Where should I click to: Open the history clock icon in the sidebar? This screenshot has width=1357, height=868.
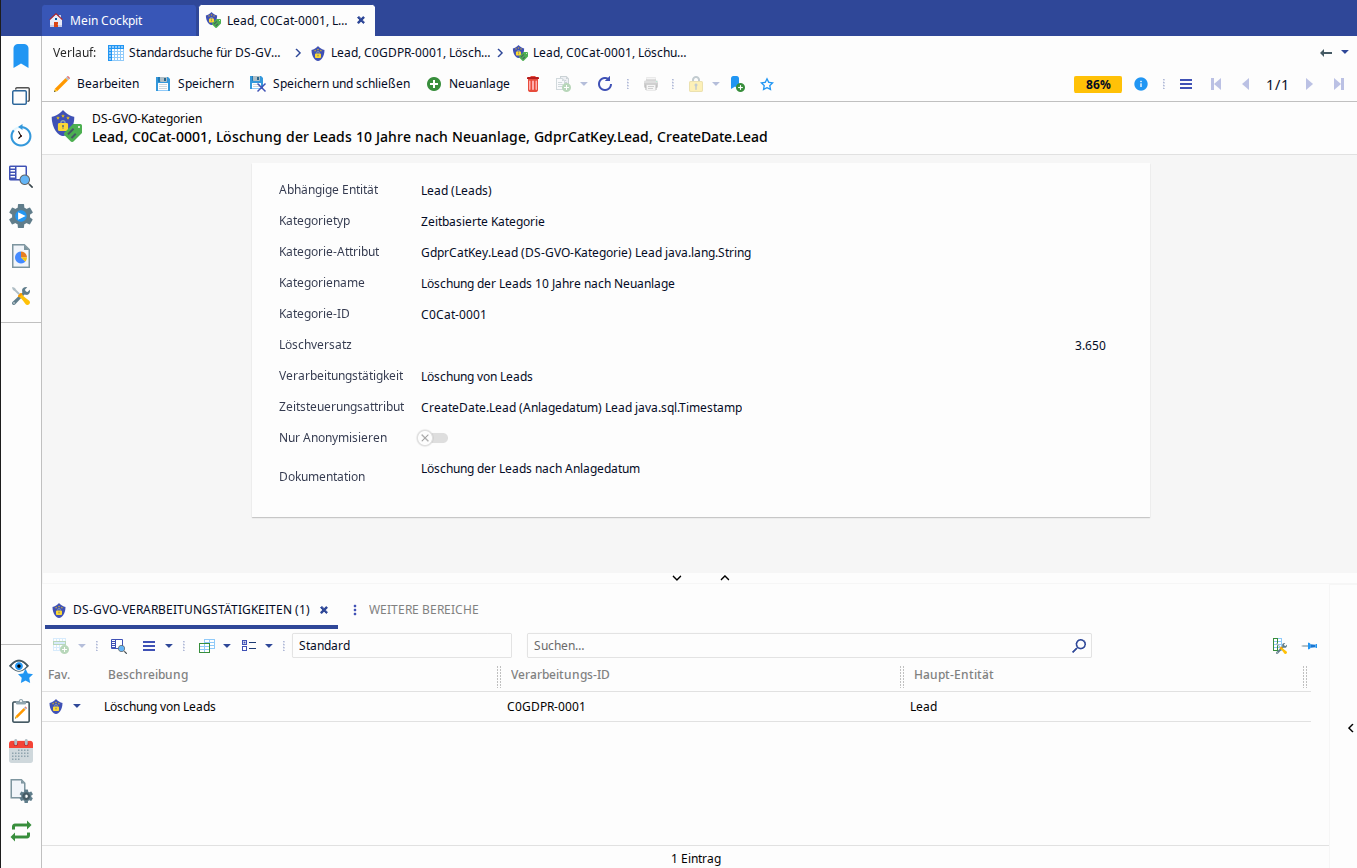point(20,136)
